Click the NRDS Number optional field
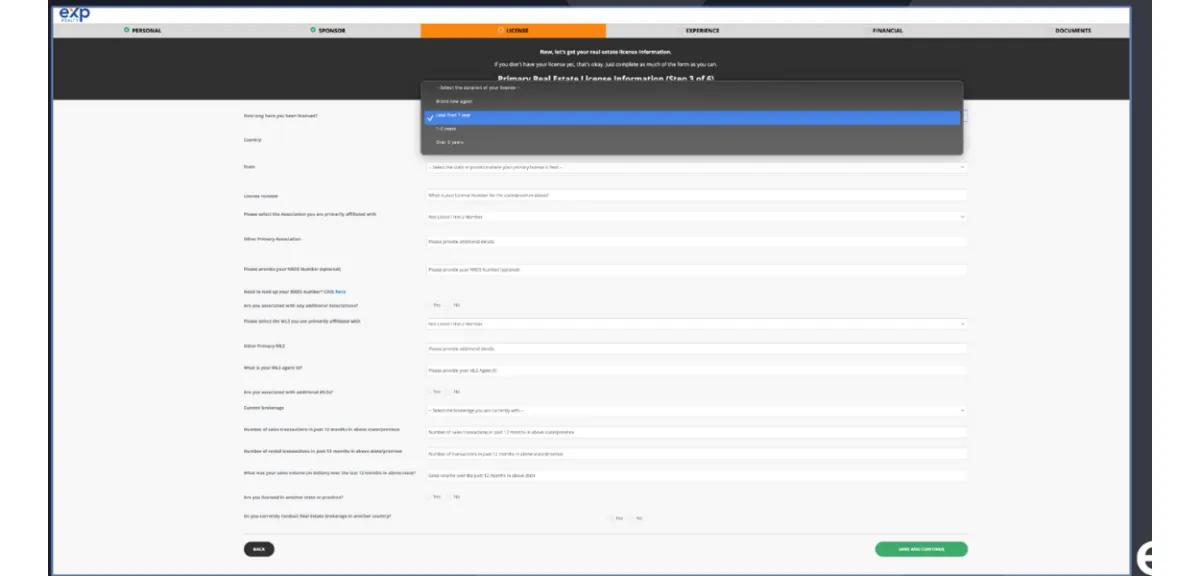Image resolution: width=1200 pixels, height=576 pixels. coord(696,270)
